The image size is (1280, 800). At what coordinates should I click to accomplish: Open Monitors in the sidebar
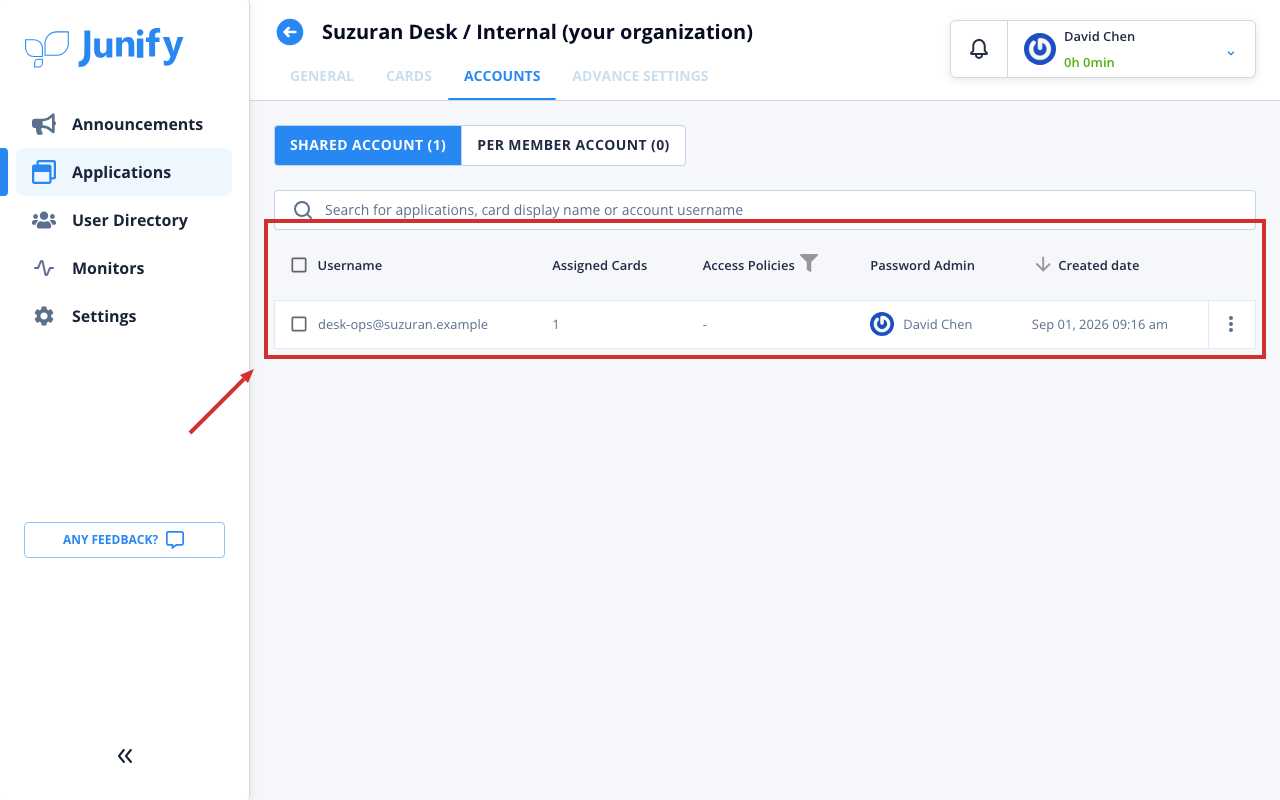tap(124, 268)
